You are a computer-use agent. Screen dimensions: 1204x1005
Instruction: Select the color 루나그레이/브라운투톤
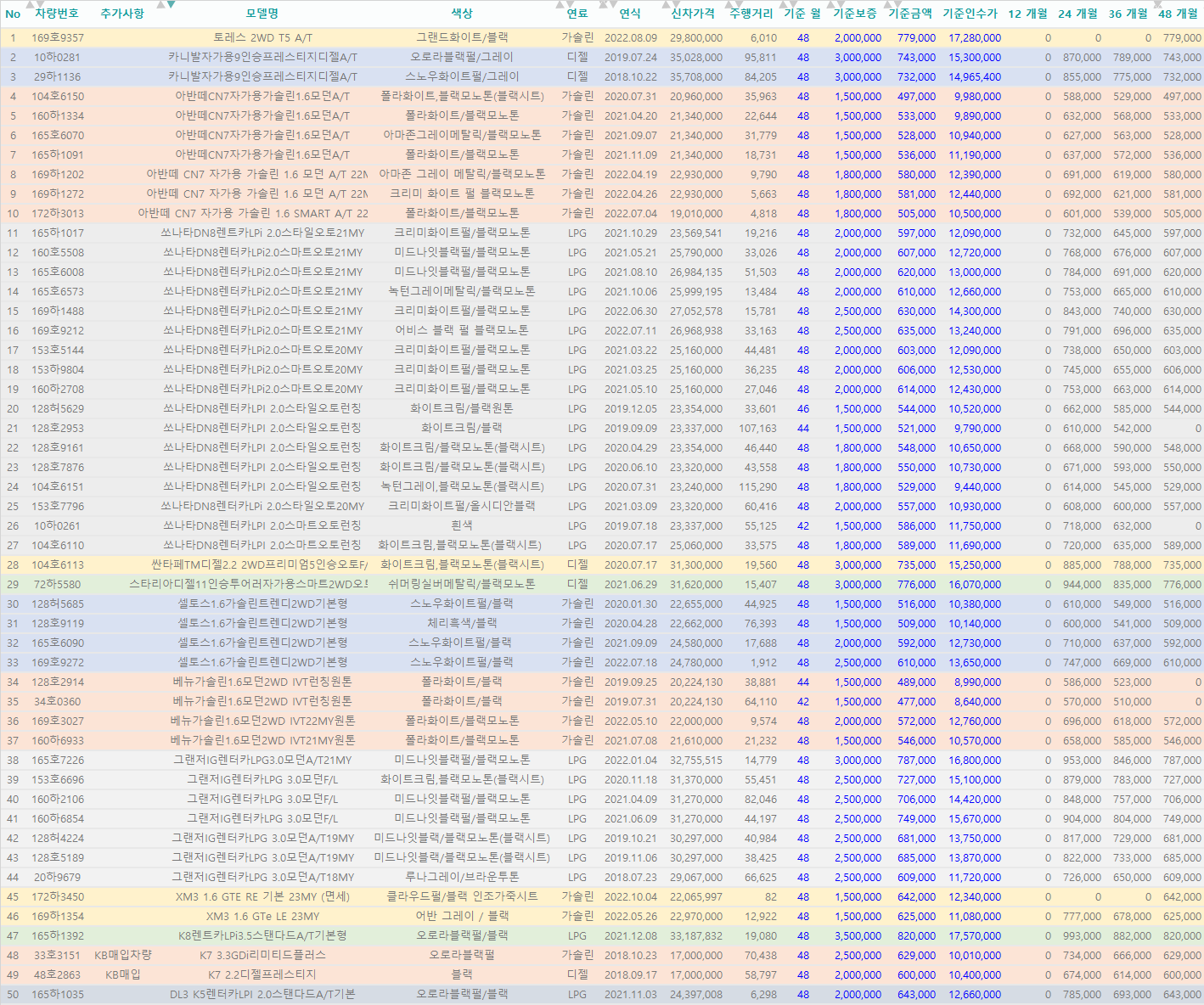click(x=462, y=878)
